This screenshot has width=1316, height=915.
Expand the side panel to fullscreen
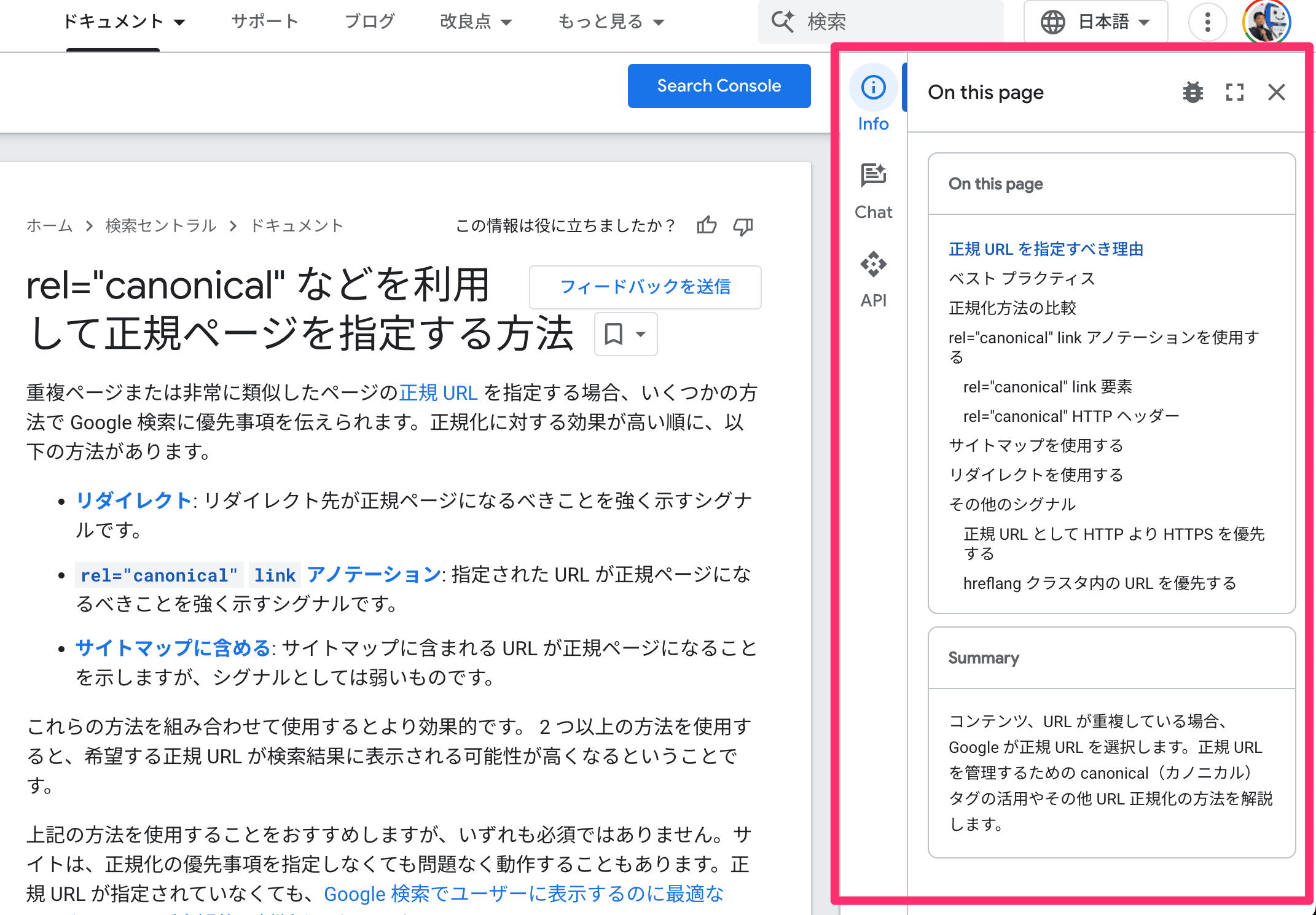pyautogui.click(x=1234, y=92)
